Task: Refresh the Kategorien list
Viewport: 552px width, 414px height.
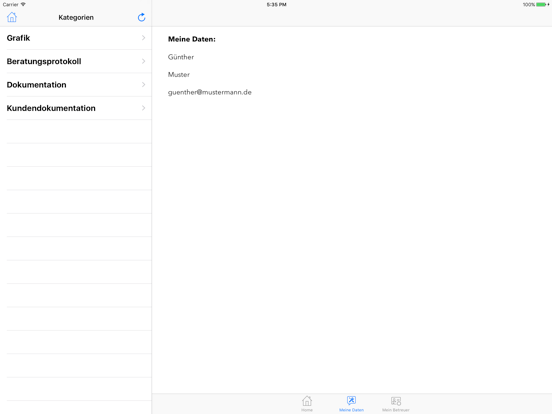Action: pos(142,17)
